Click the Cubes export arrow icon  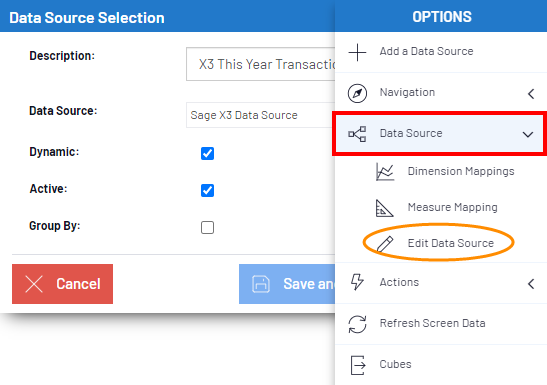[x=358, y=365]
